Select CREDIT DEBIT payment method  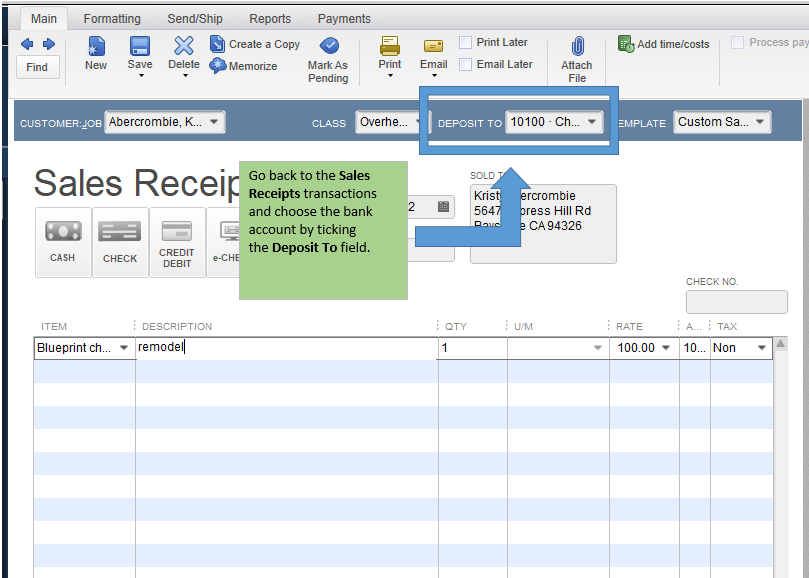pyautogui.click(x=177, y=243)
